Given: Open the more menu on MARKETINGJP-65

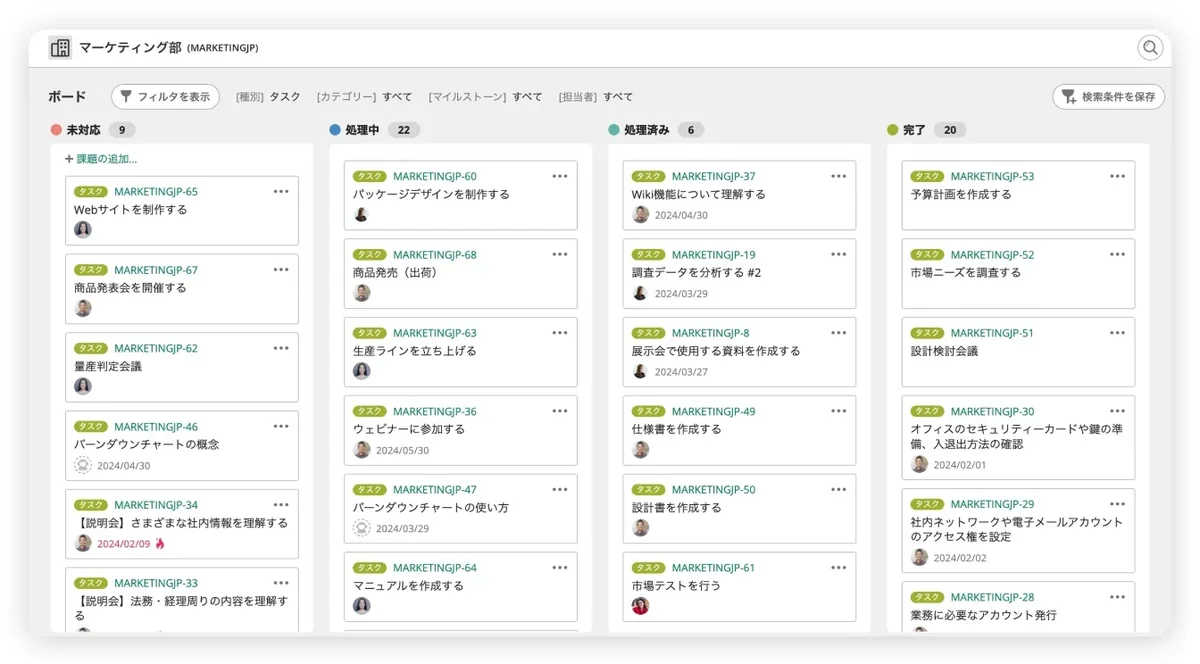Looking at the screenshot, I should (x=281, y=191).
